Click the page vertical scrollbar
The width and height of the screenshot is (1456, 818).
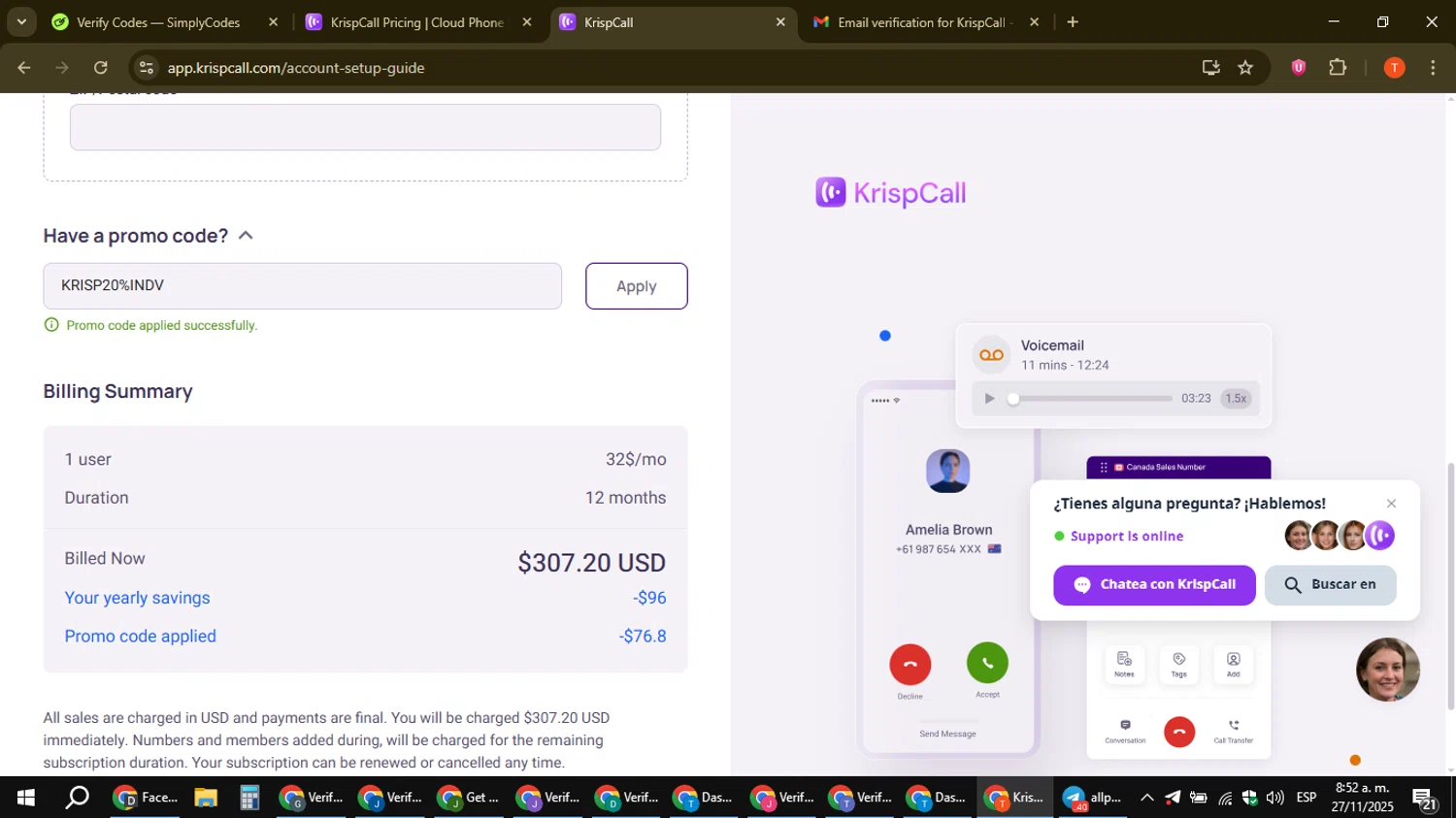[x=1450, y=585]
